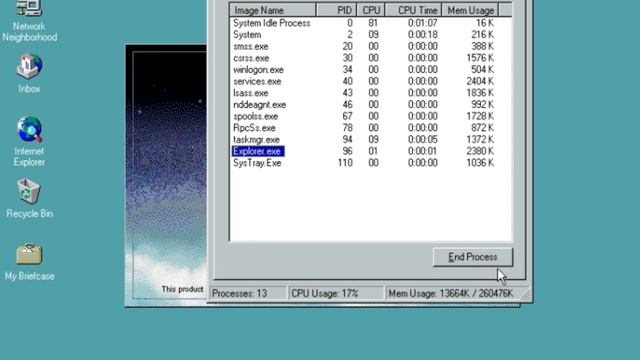Click the CPU Usage: 17% status entry
This screenshot has height=360, width=640.
click(x=336, y=293)
